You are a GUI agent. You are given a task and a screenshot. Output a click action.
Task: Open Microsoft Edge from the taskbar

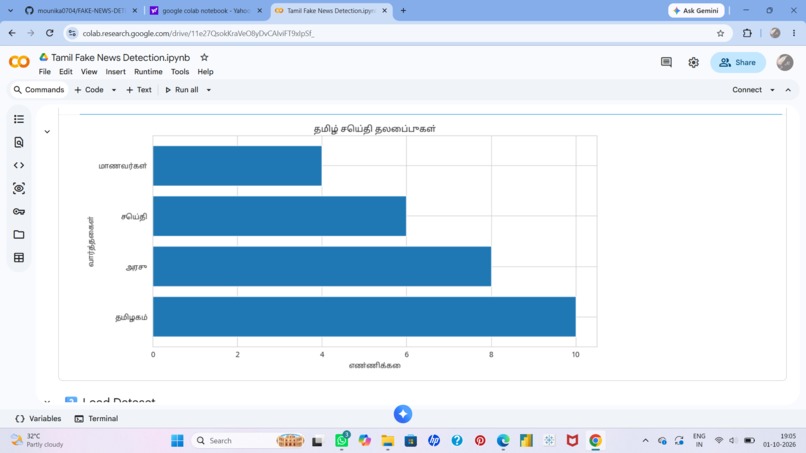coord(503,441)
